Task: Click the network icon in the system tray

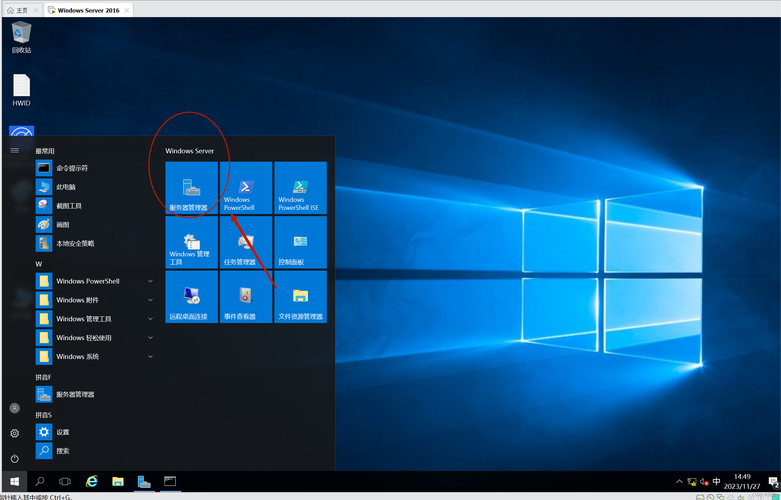Action: pos(692,482)
